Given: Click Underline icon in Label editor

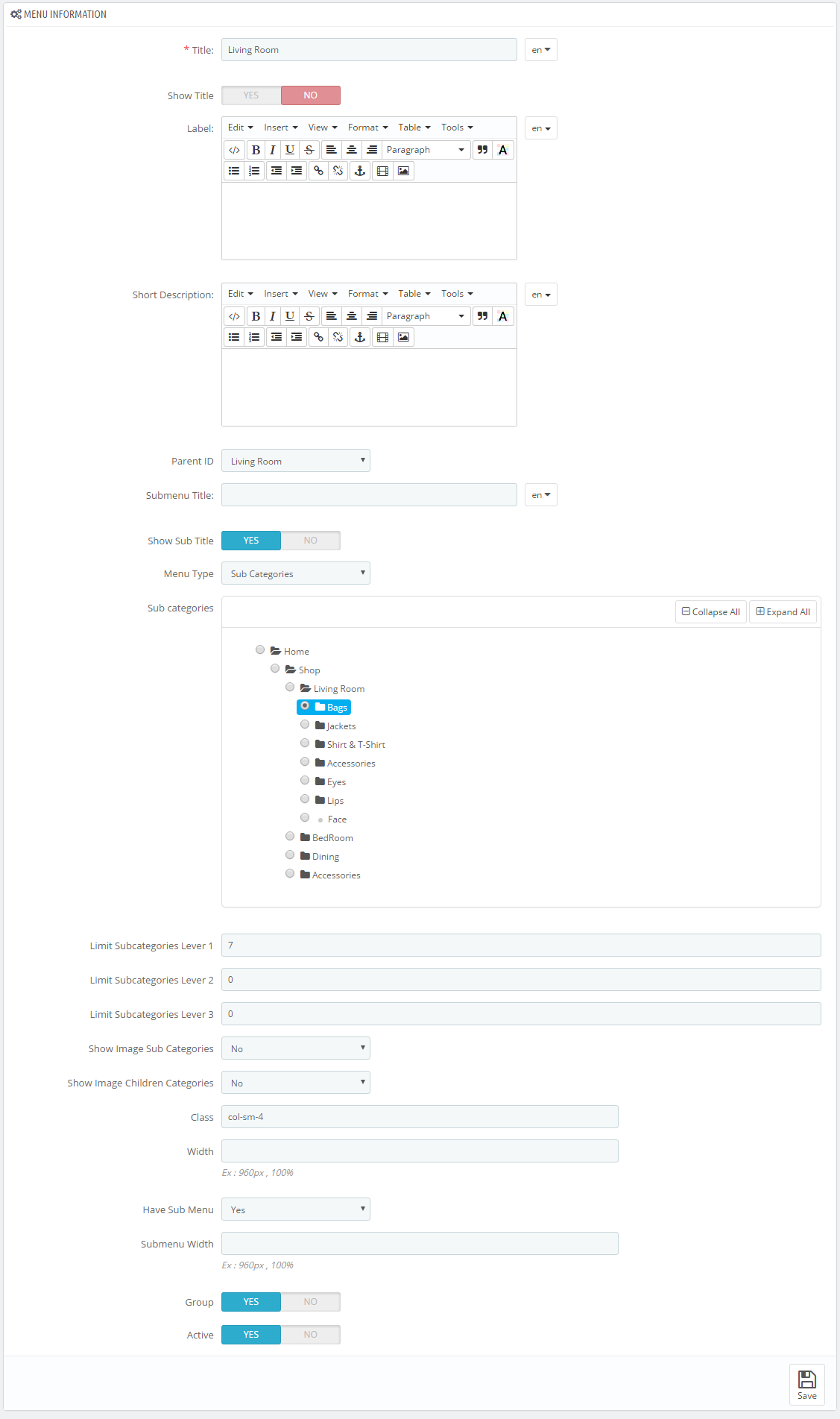Looking at the screenshot, I should click(290, 150).
